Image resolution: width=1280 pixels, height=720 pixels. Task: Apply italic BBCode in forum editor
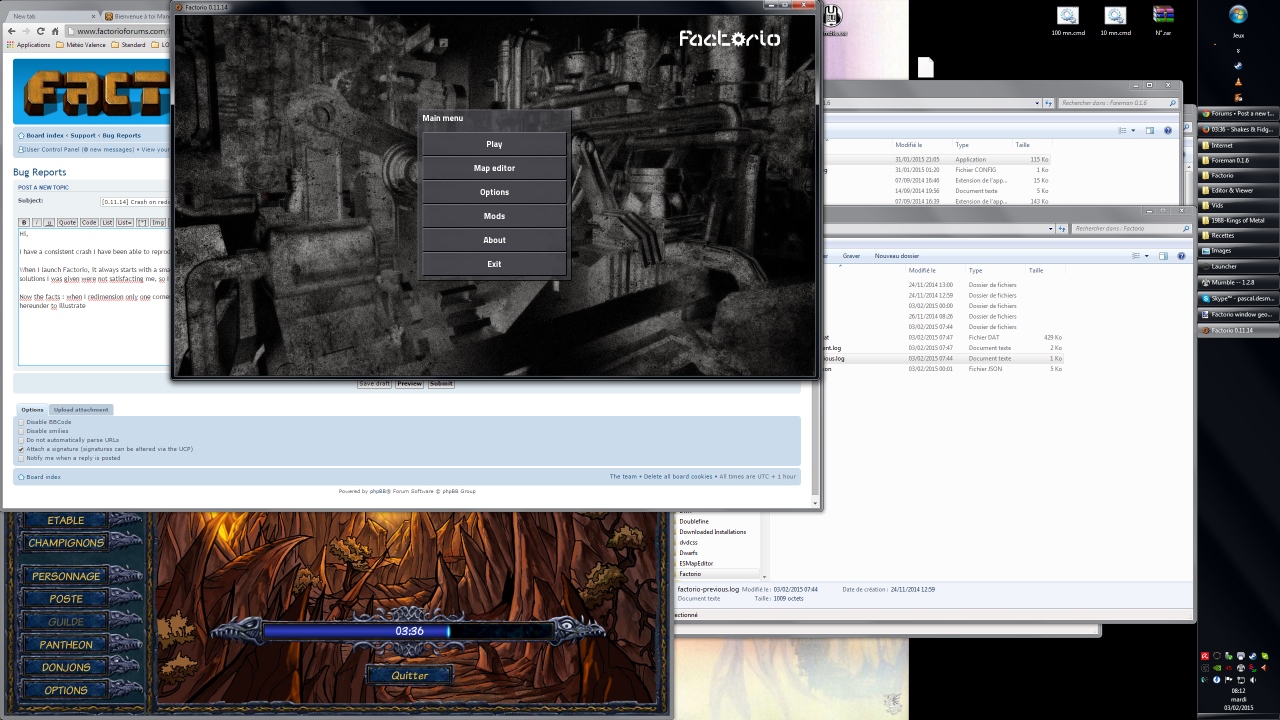click(x=36, y=223)
